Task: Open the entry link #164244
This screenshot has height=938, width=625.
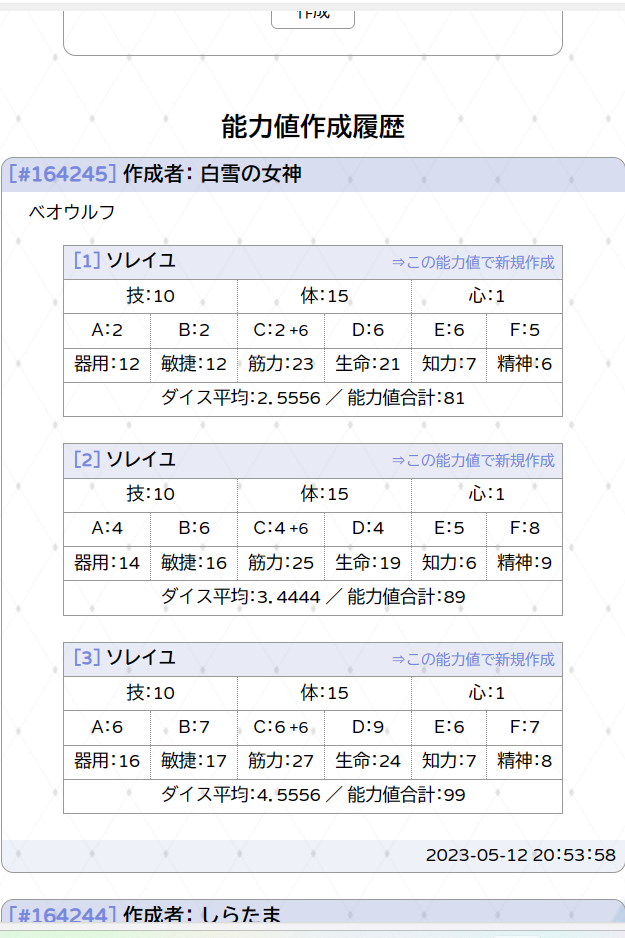Action: click(x=62, y=914)
